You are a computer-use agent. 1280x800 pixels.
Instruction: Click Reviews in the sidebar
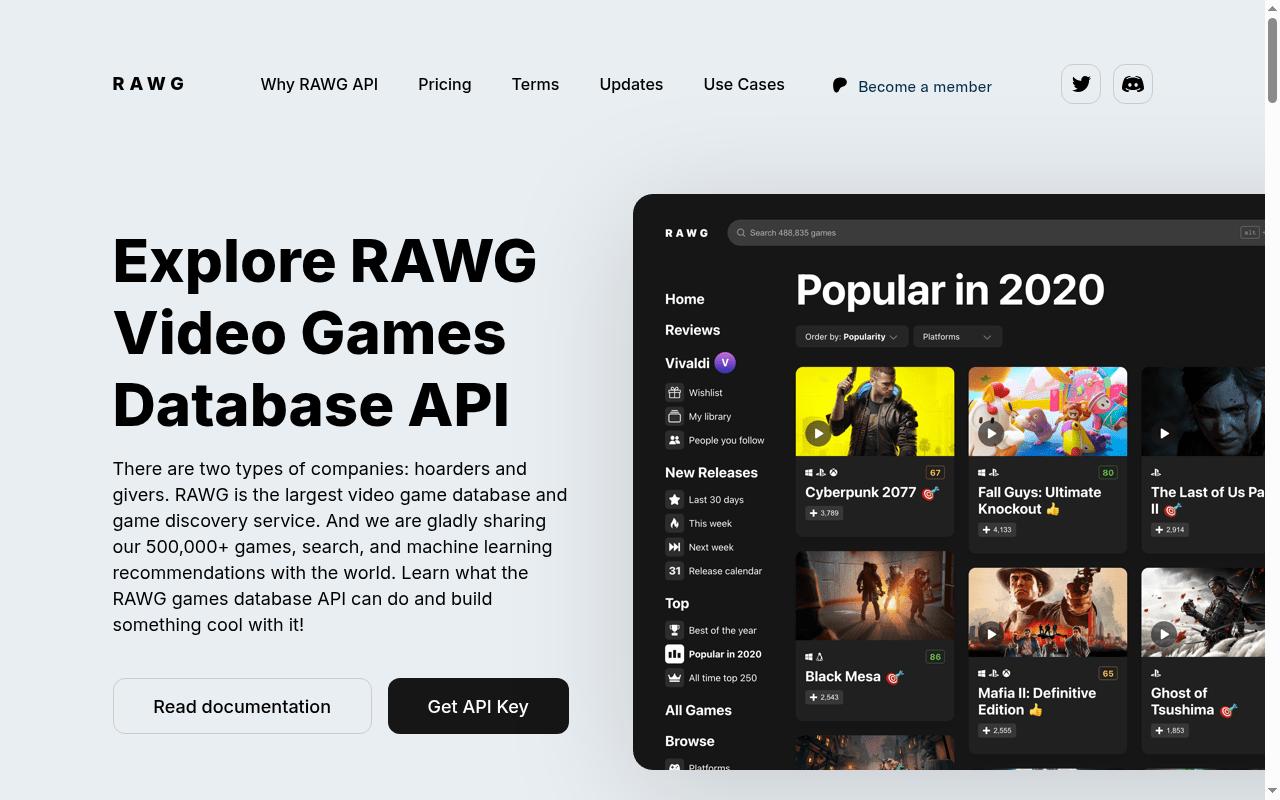pos(693,330)
